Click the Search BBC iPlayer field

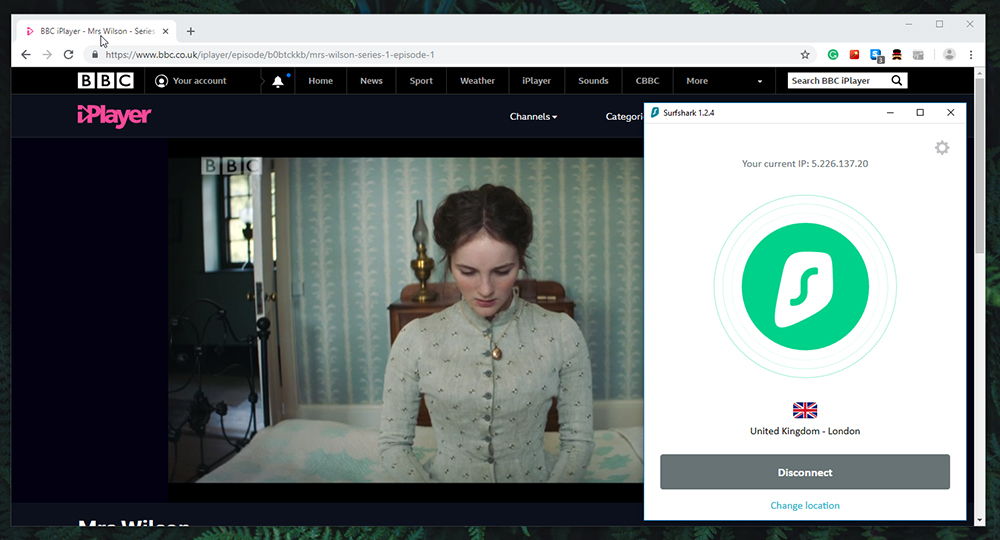pyautogui.click(x=835, y=80)
